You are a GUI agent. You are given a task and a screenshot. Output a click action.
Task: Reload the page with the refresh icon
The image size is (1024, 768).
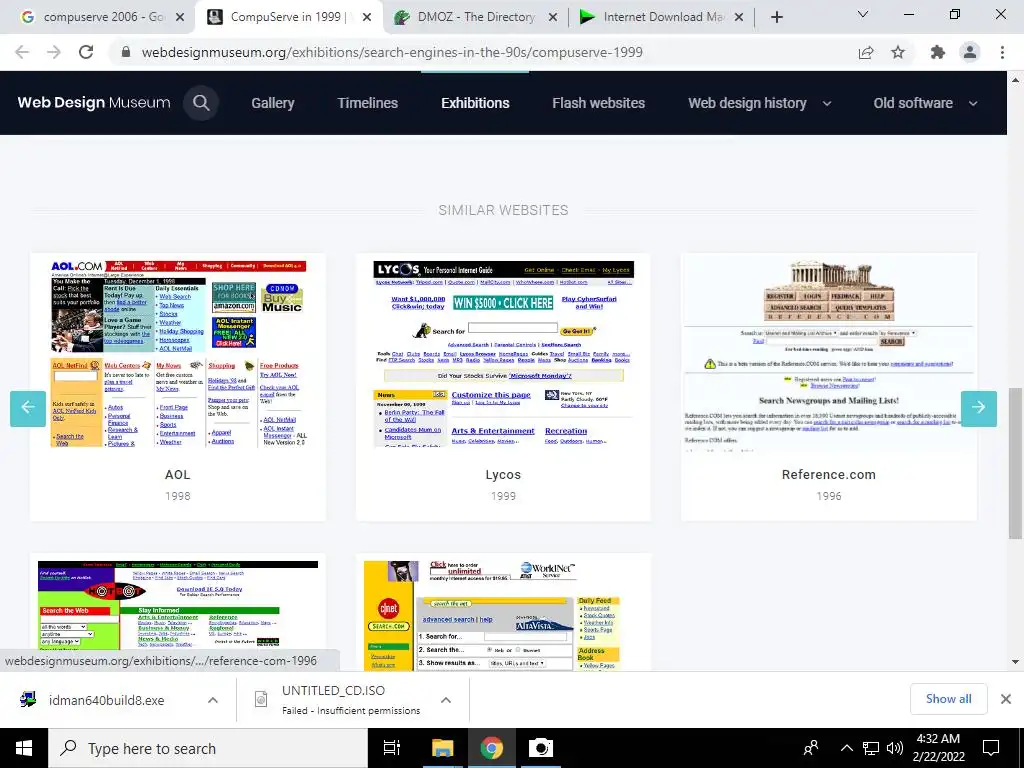[86, 52]
